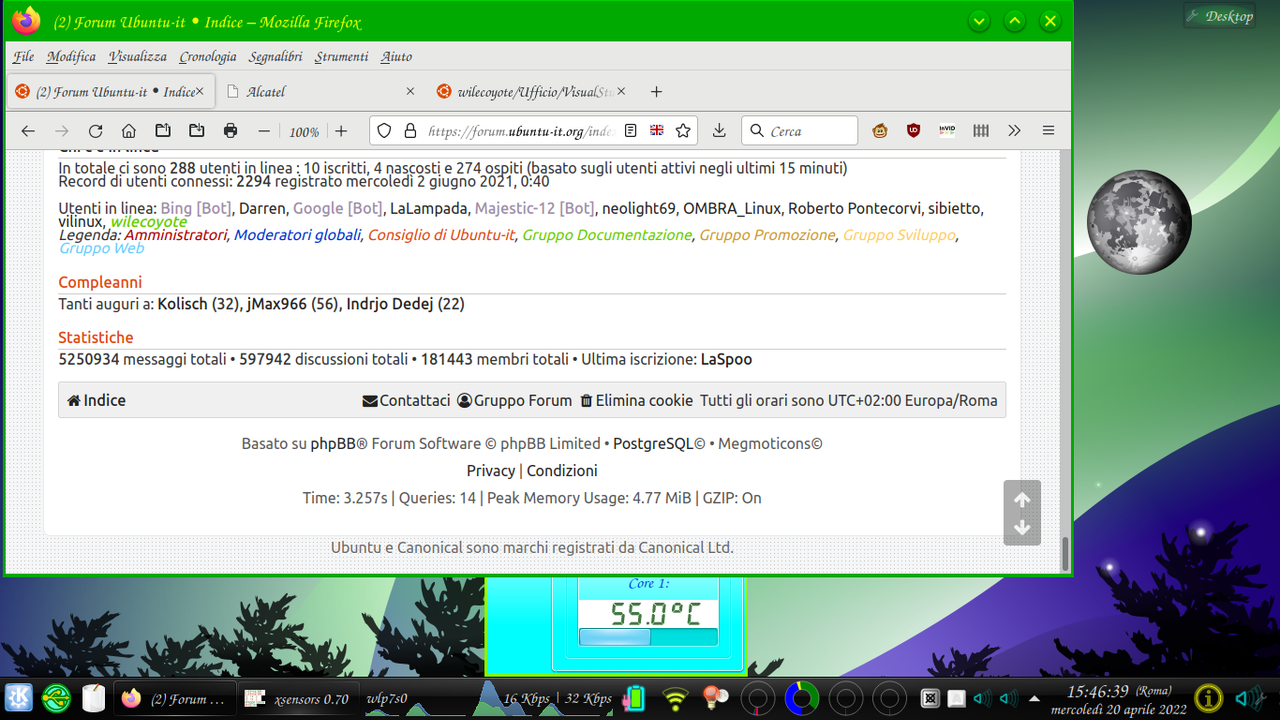Open the Wi-Fi network tray icon
1280x720 pixels.
(677, 699)
